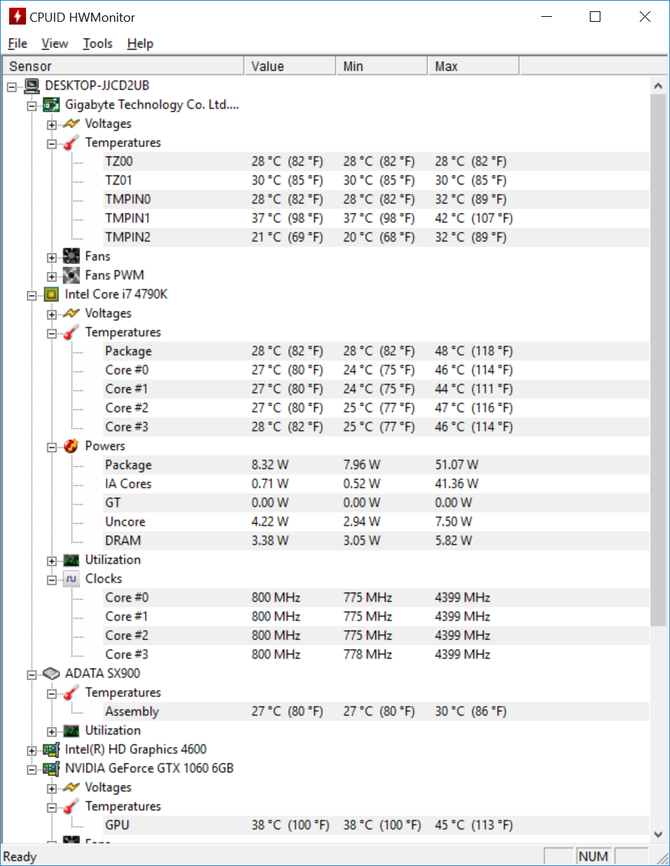Select Core #3 under Clocks
Viewport: 670px width, 866px height.
coord(376,654)
